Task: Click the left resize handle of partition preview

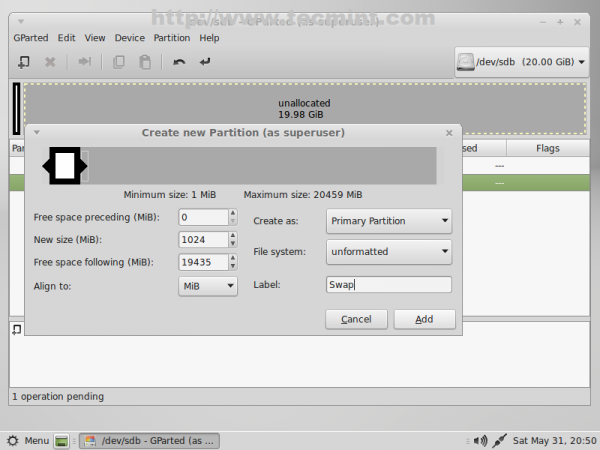Action: (46, 166)
